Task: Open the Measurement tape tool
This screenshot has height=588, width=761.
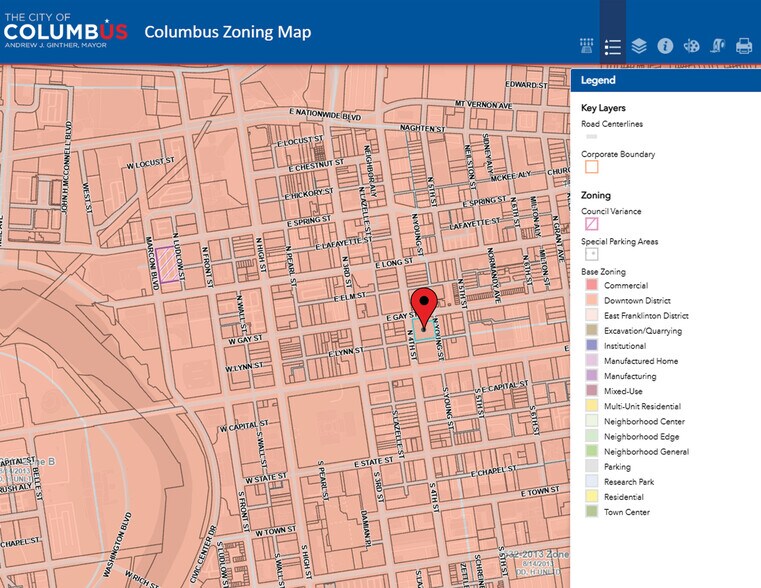Action: click(717, 46)
